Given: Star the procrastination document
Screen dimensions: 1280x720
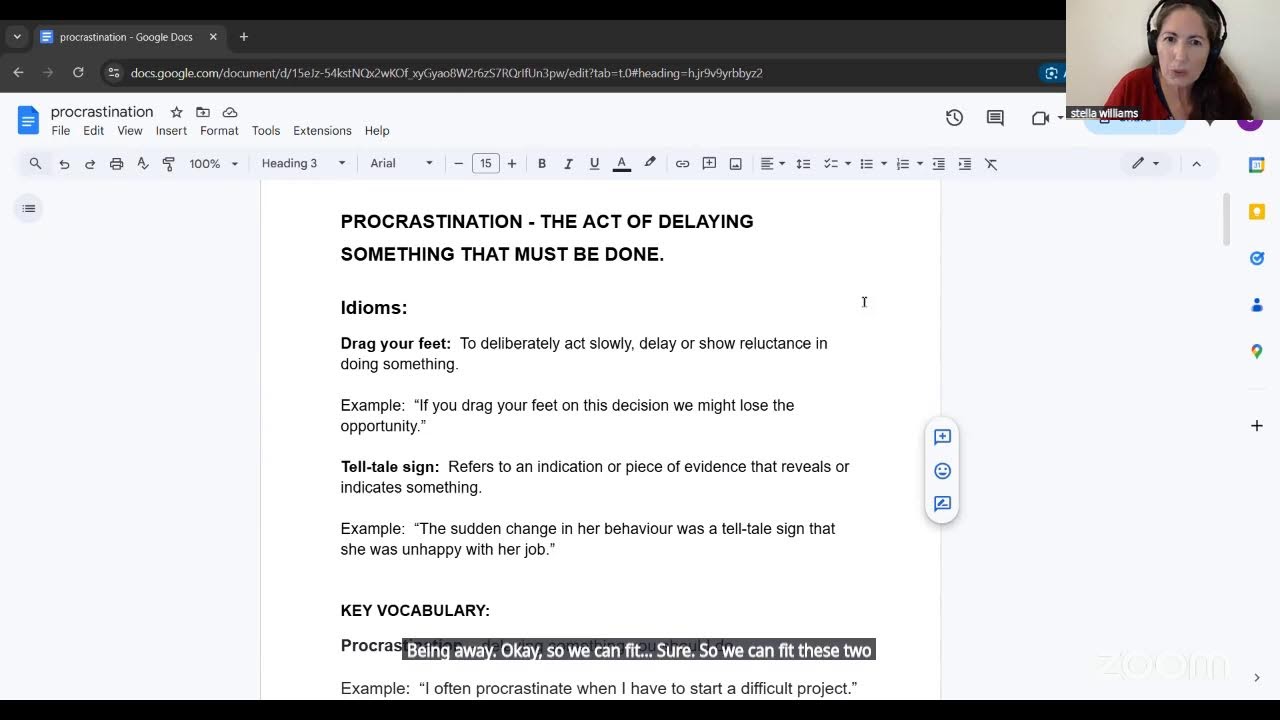Looking at the screenshot, I should (176, 112).
